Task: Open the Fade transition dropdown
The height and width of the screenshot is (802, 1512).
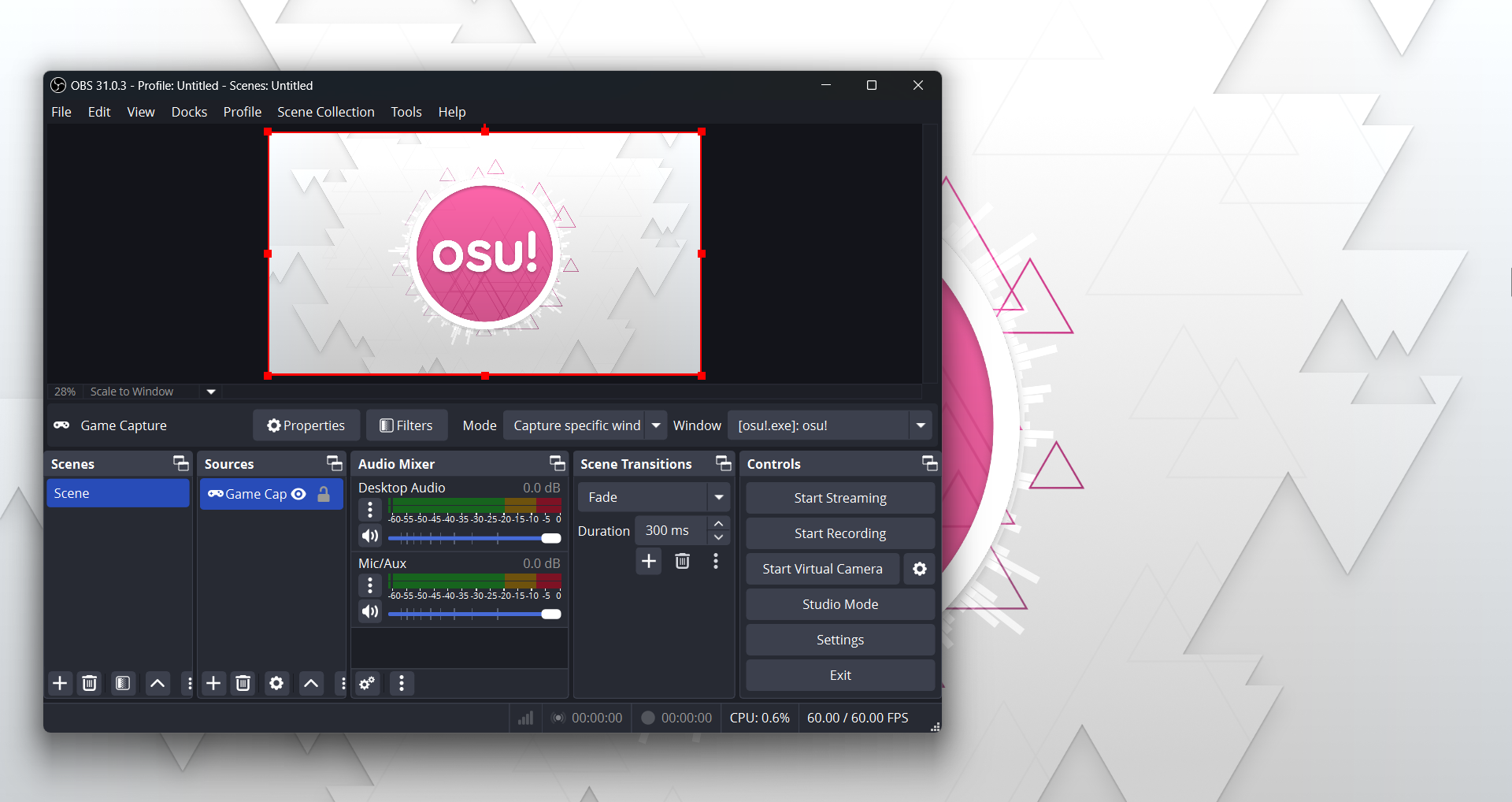Action: [654, 497]
